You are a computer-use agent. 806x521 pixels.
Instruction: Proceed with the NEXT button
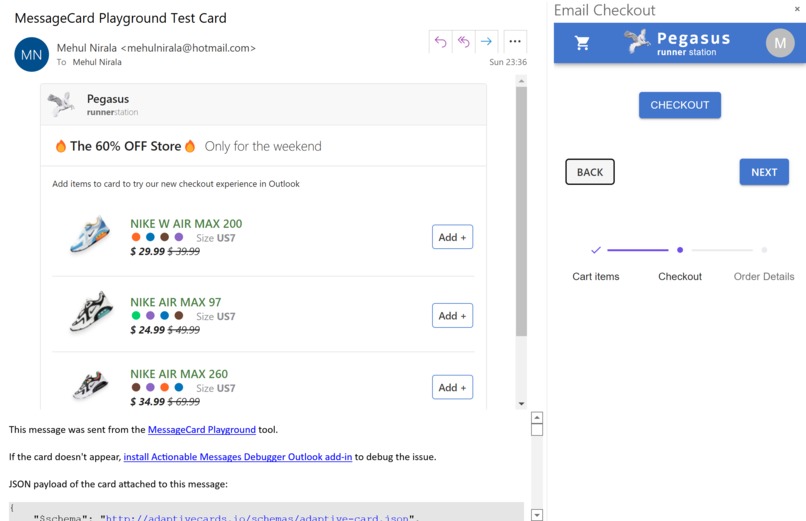(764, 172)
